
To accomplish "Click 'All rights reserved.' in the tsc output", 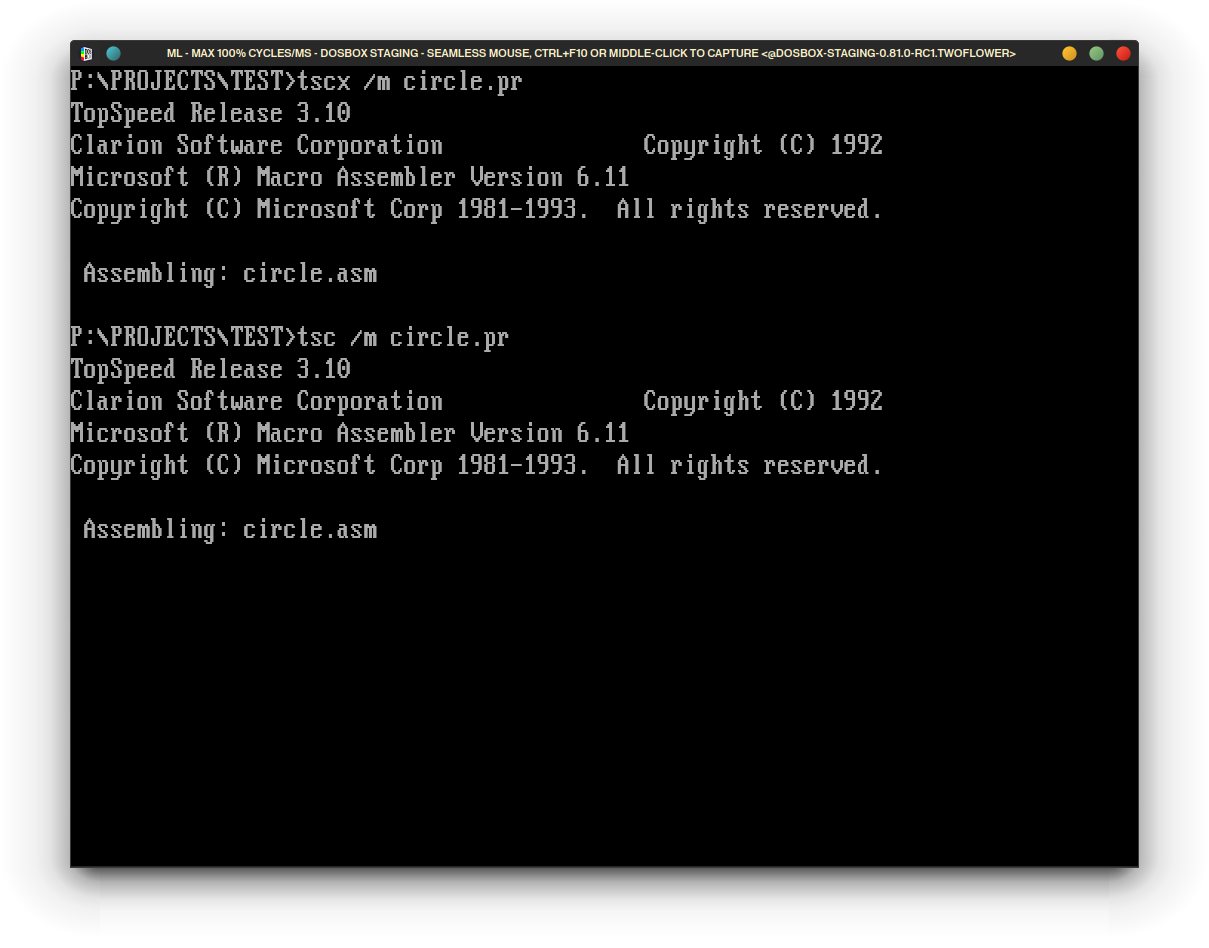I will (750, 466).
